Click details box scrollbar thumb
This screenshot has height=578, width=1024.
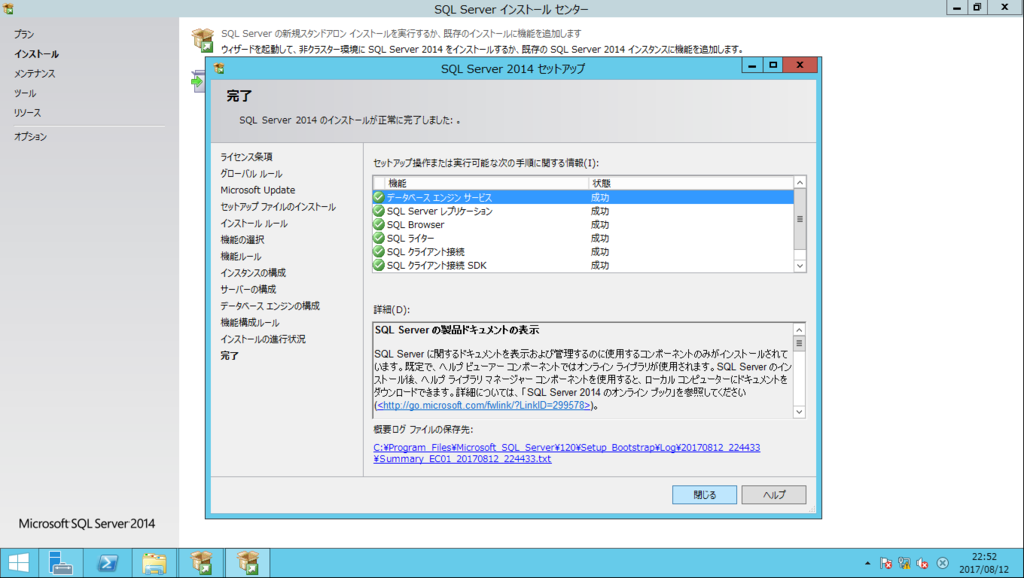[799, 343]
